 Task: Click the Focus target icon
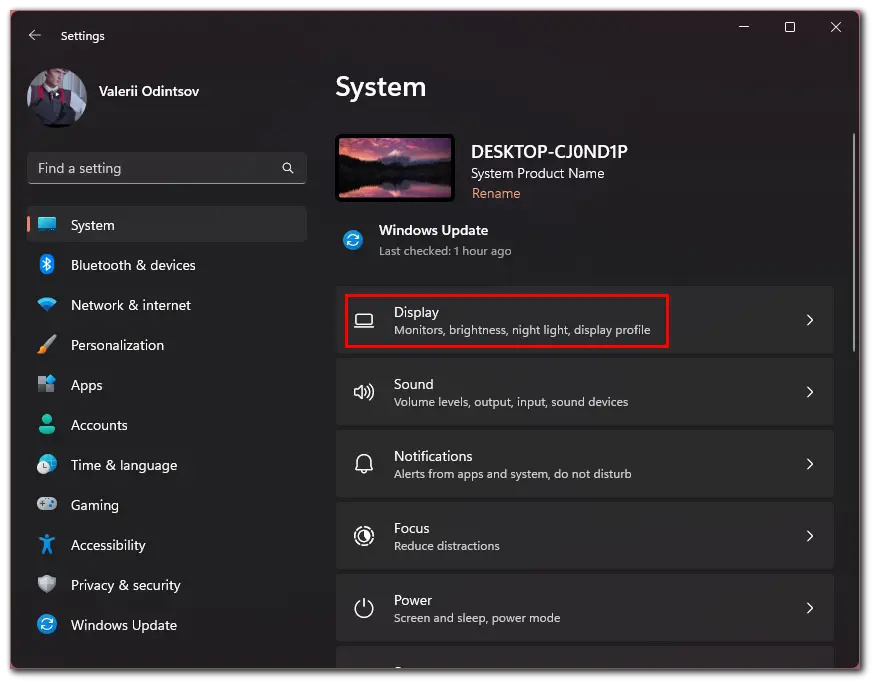[x=364, y=536]
